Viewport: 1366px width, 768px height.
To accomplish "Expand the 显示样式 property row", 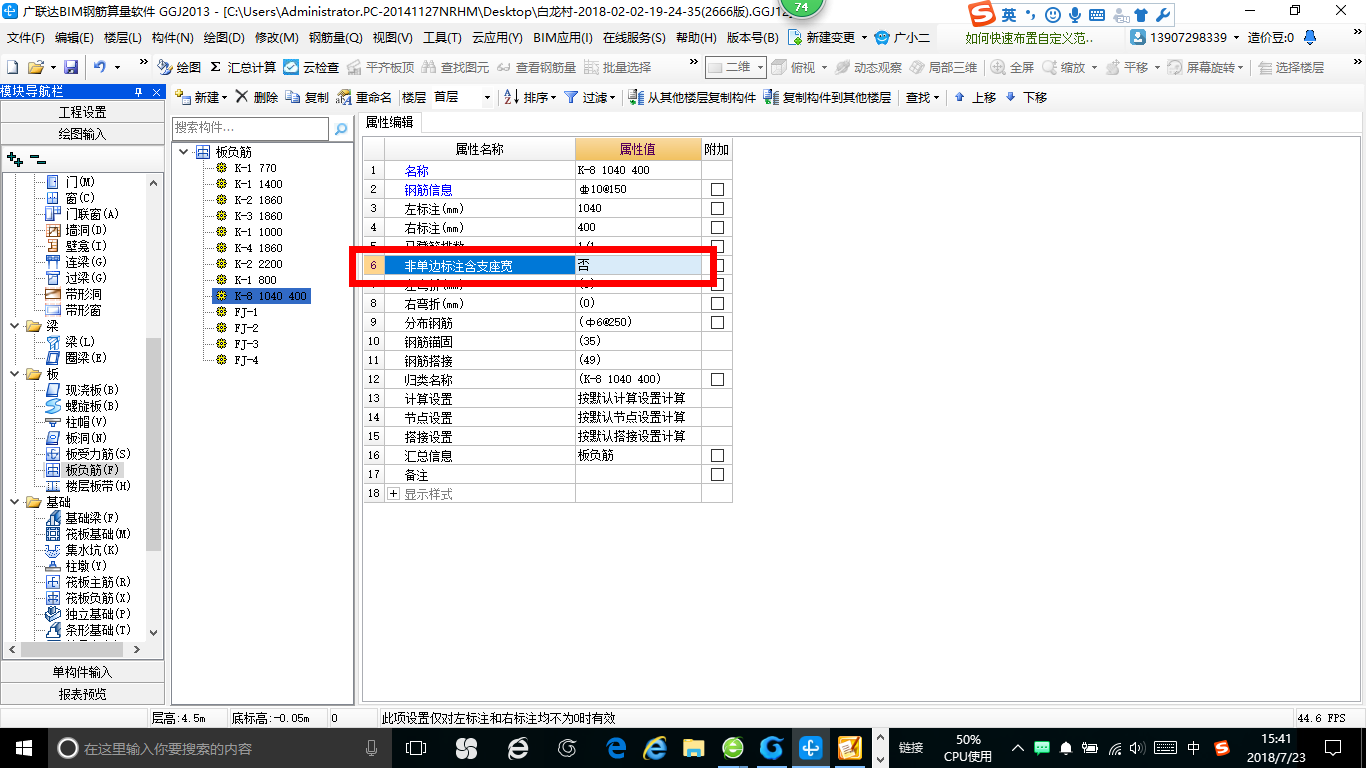I will point(393,494).
